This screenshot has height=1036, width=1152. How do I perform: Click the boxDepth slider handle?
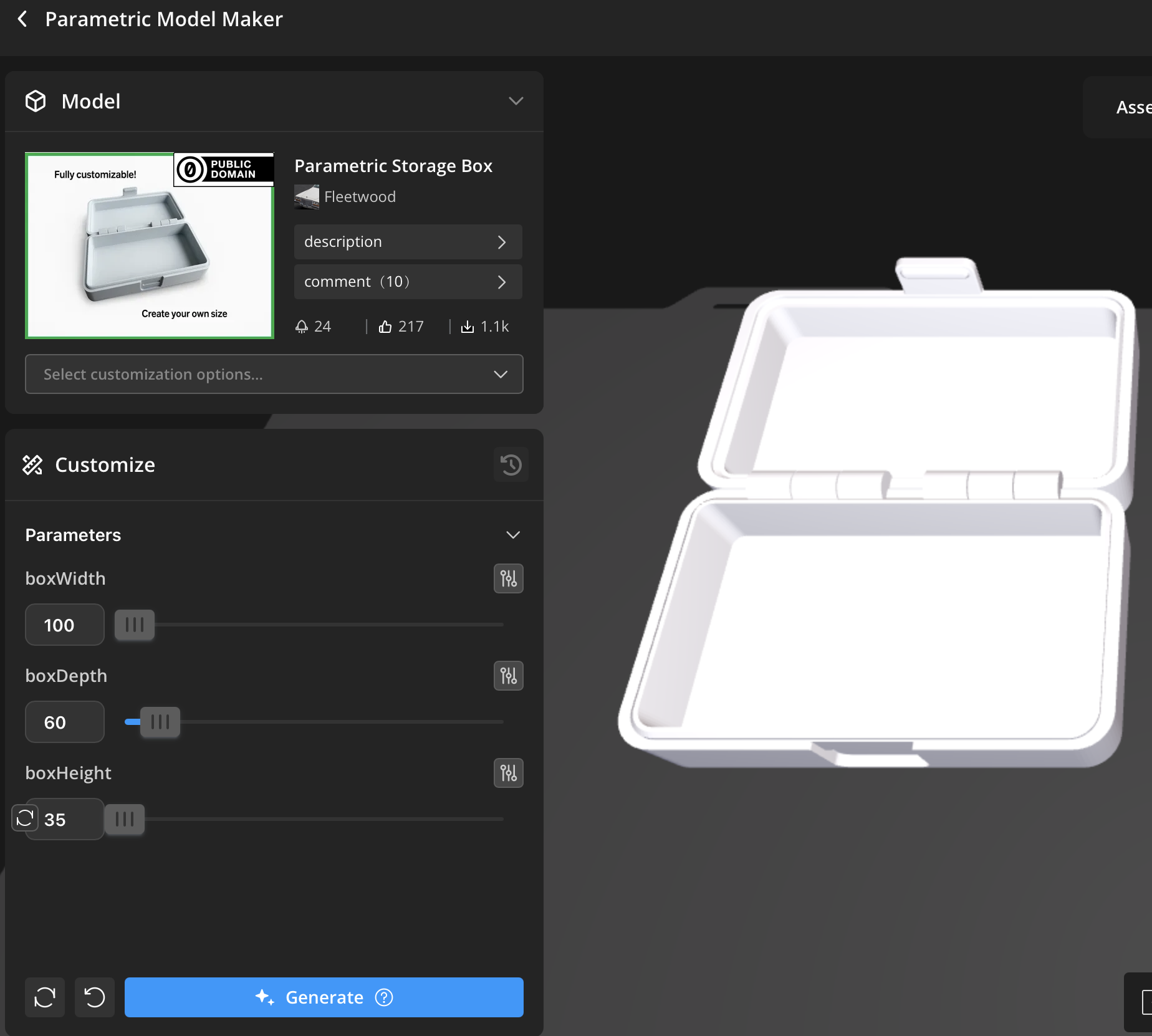(160, 722)
